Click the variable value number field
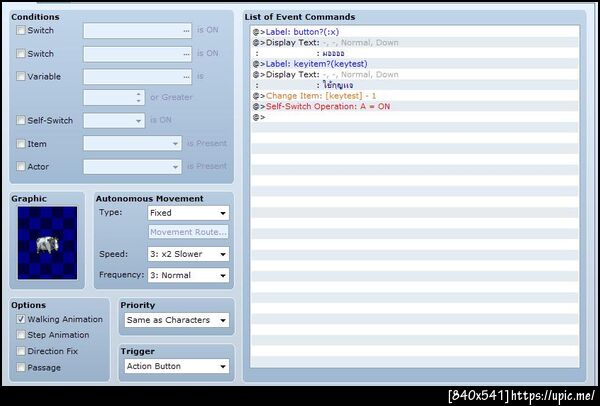 (114, 98)
